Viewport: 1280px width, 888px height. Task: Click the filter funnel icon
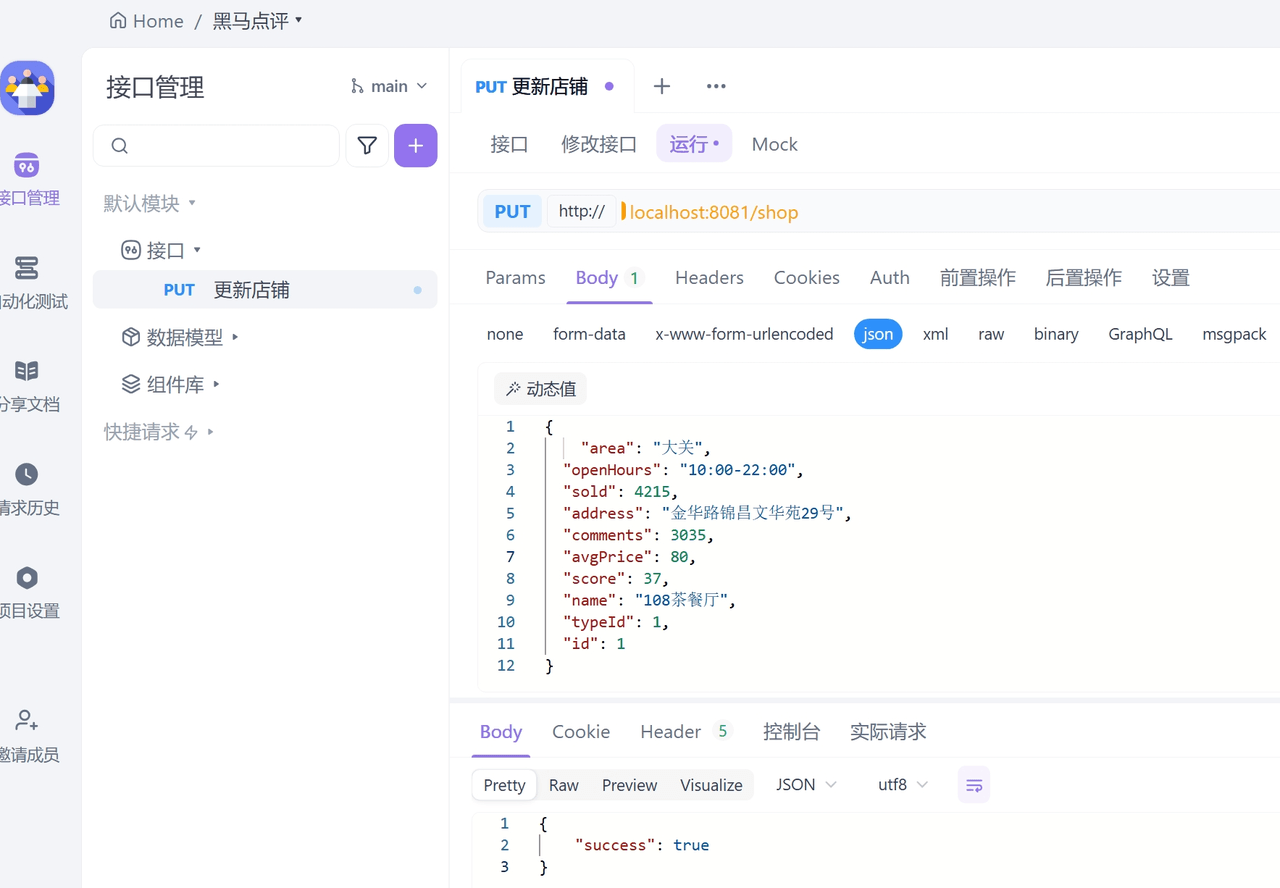(367, 146)
